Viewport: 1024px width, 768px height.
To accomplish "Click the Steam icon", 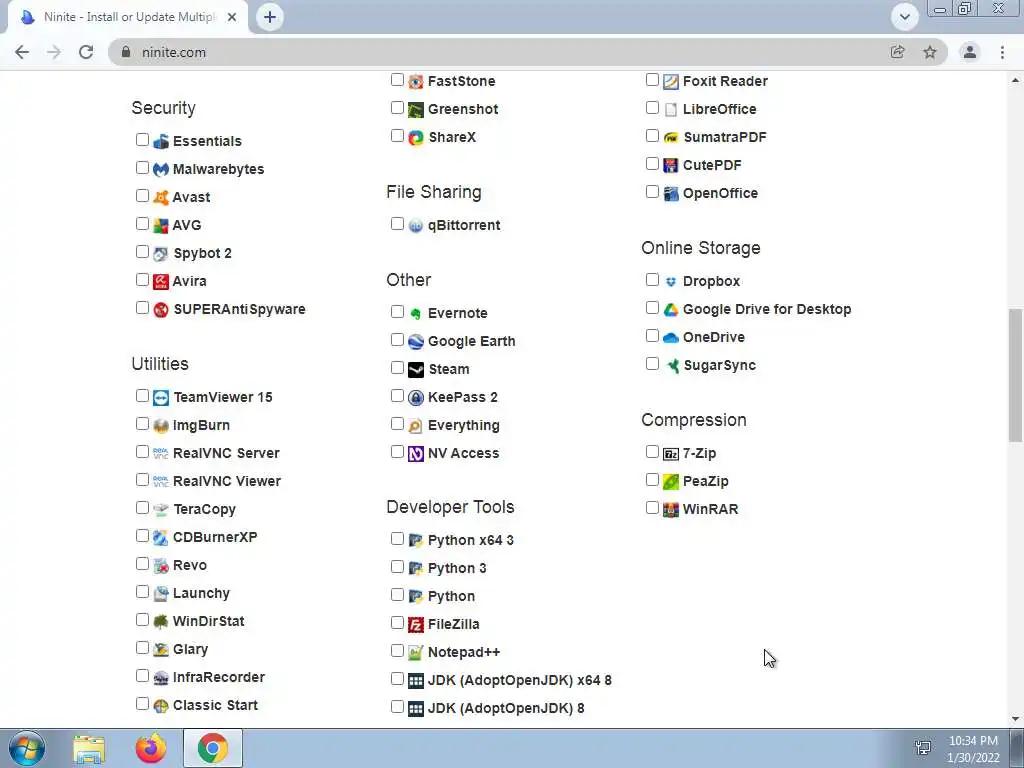I will (416, 370).
